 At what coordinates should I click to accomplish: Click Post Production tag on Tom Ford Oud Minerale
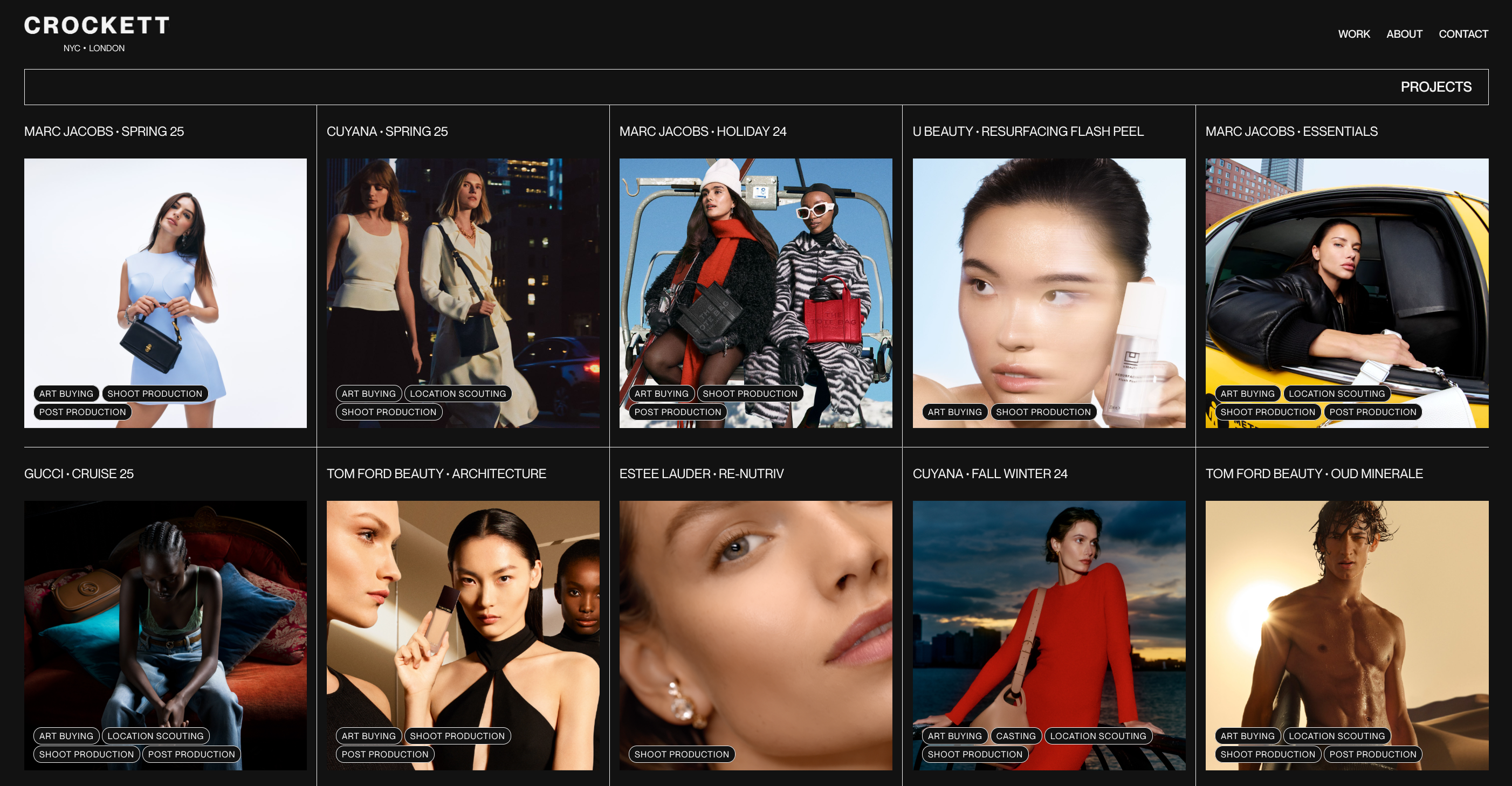tap(1373, 754)
